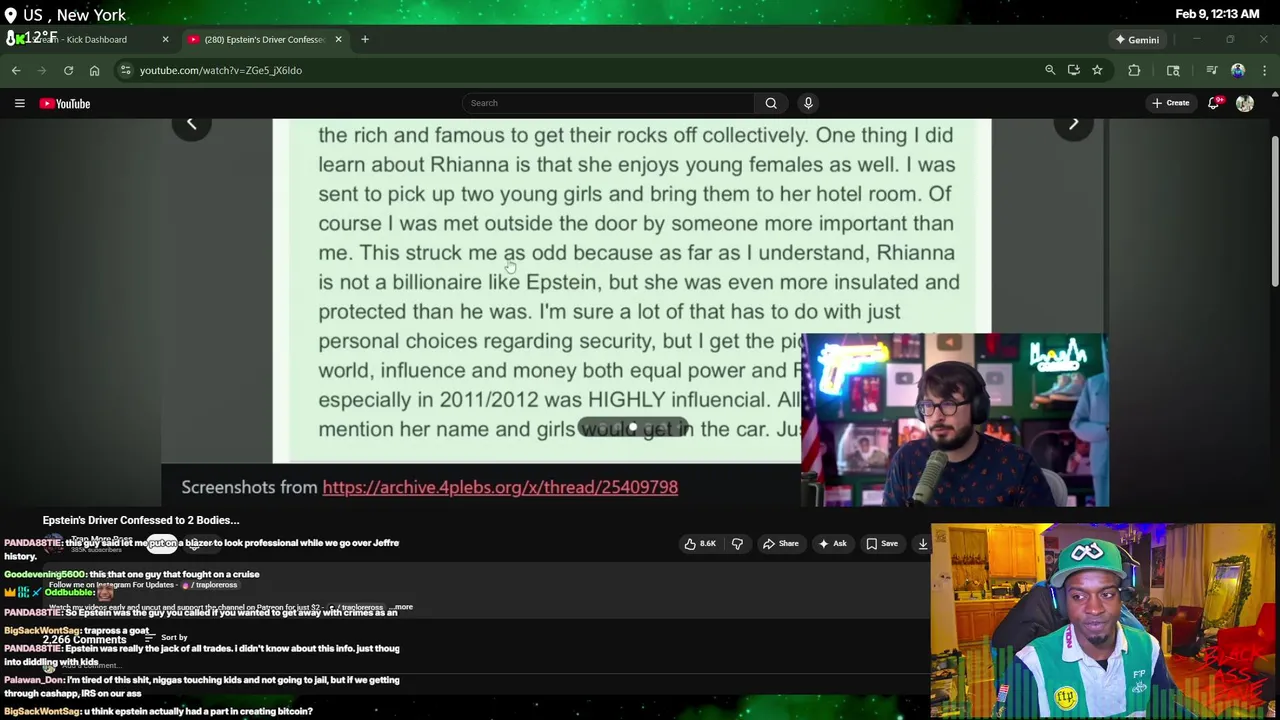Image resolution: width=1280 pixels, height=720 pixels.
Task: Open a new browser tab with plus
Action: coord(365,39)
